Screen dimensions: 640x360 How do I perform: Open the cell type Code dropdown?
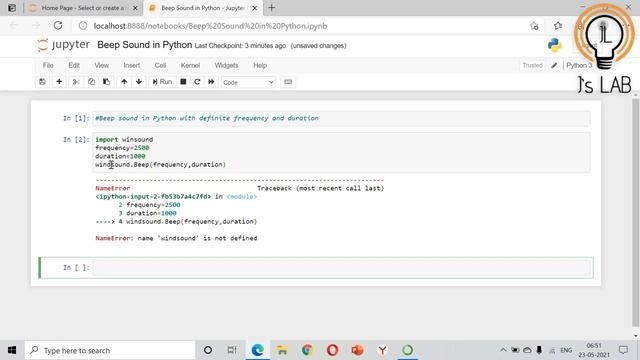(x=248, y=82)
